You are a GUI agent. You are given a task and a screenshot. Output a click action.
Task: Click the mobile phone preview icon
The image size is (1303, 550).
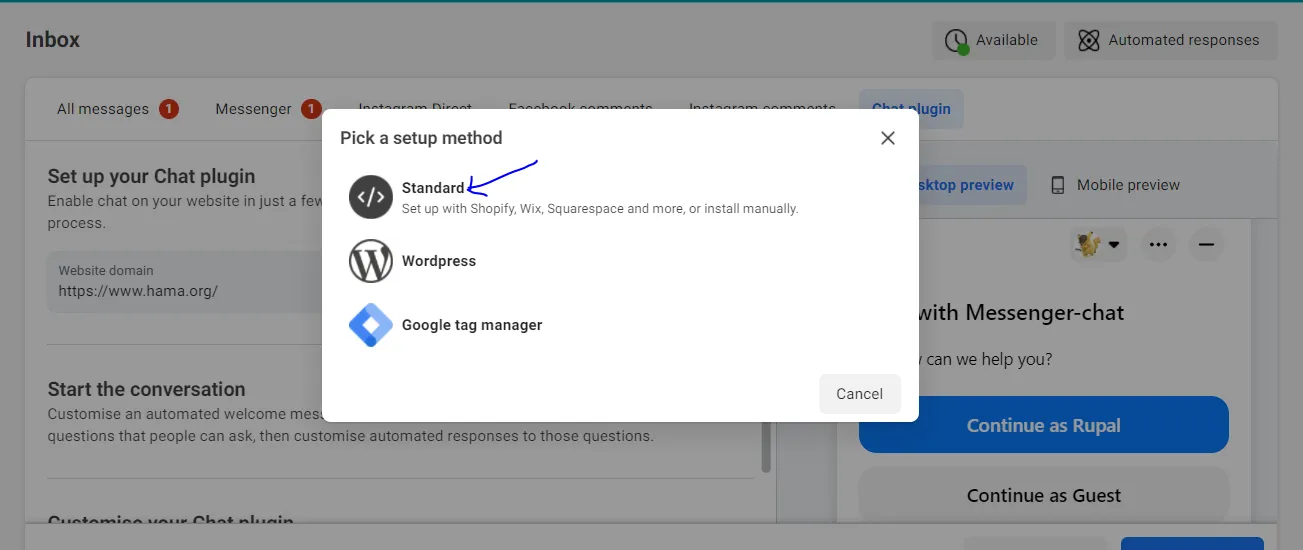point(1057,185)
